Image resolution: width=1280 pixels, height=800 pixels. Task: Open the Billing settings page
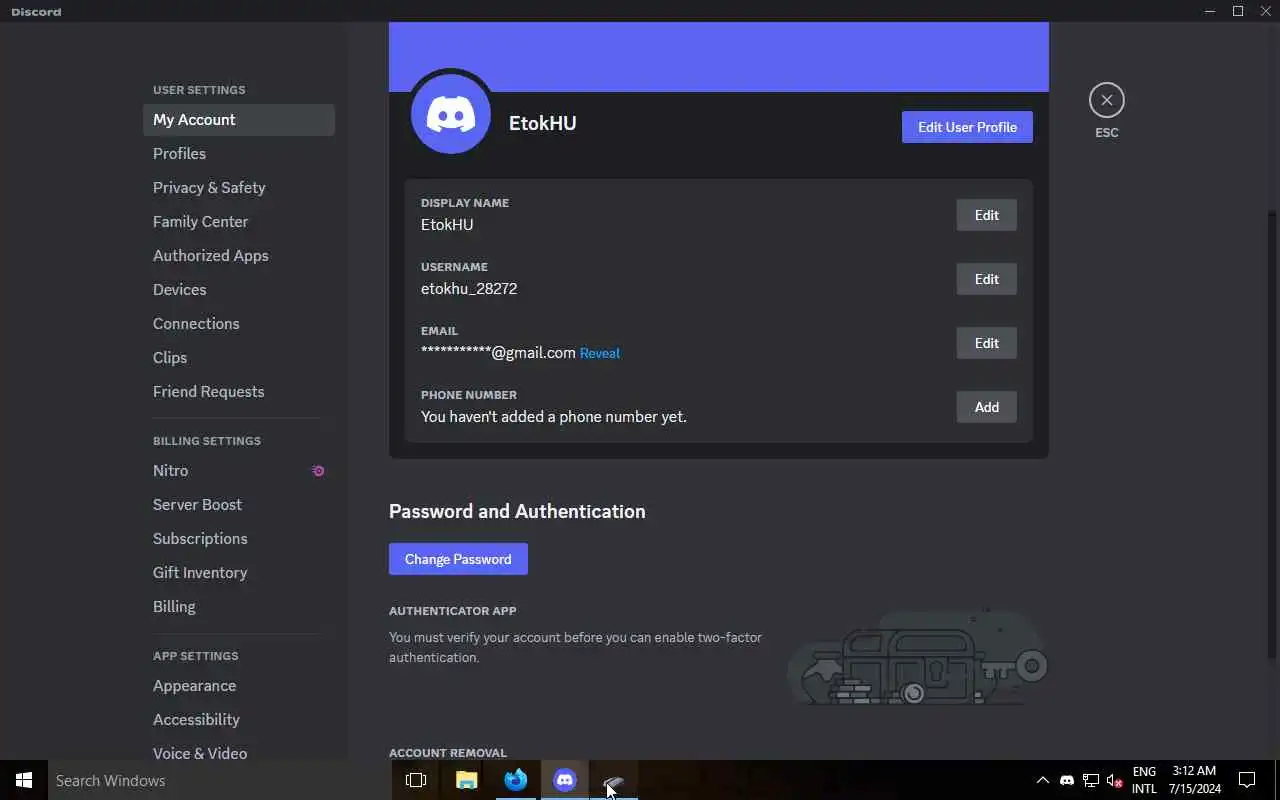pos(239,606)
